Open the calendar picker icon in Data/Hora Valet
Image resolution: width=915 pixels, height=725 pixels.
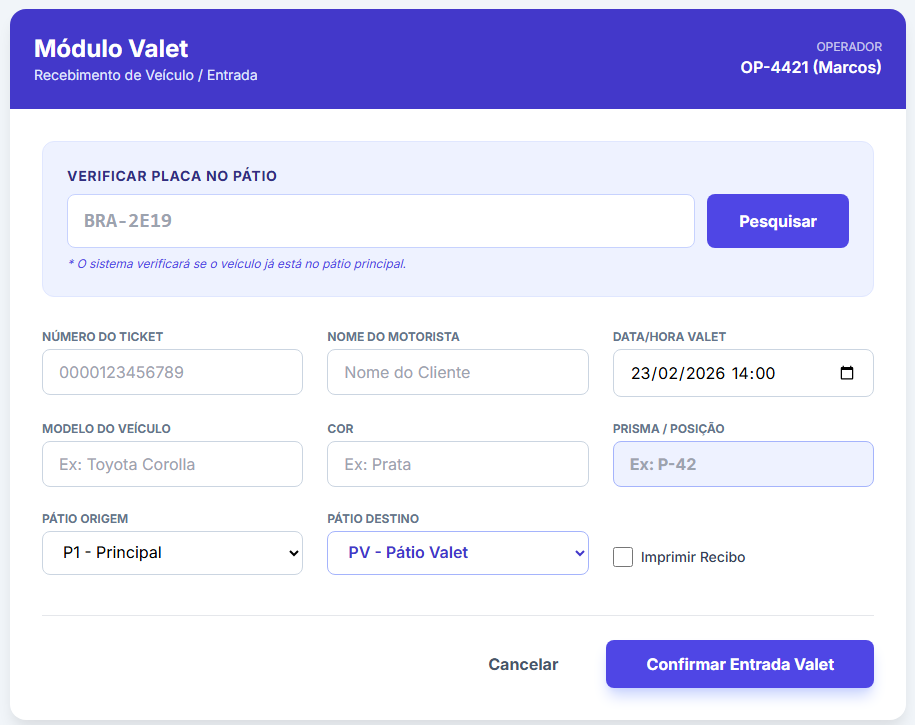(847, 373)
